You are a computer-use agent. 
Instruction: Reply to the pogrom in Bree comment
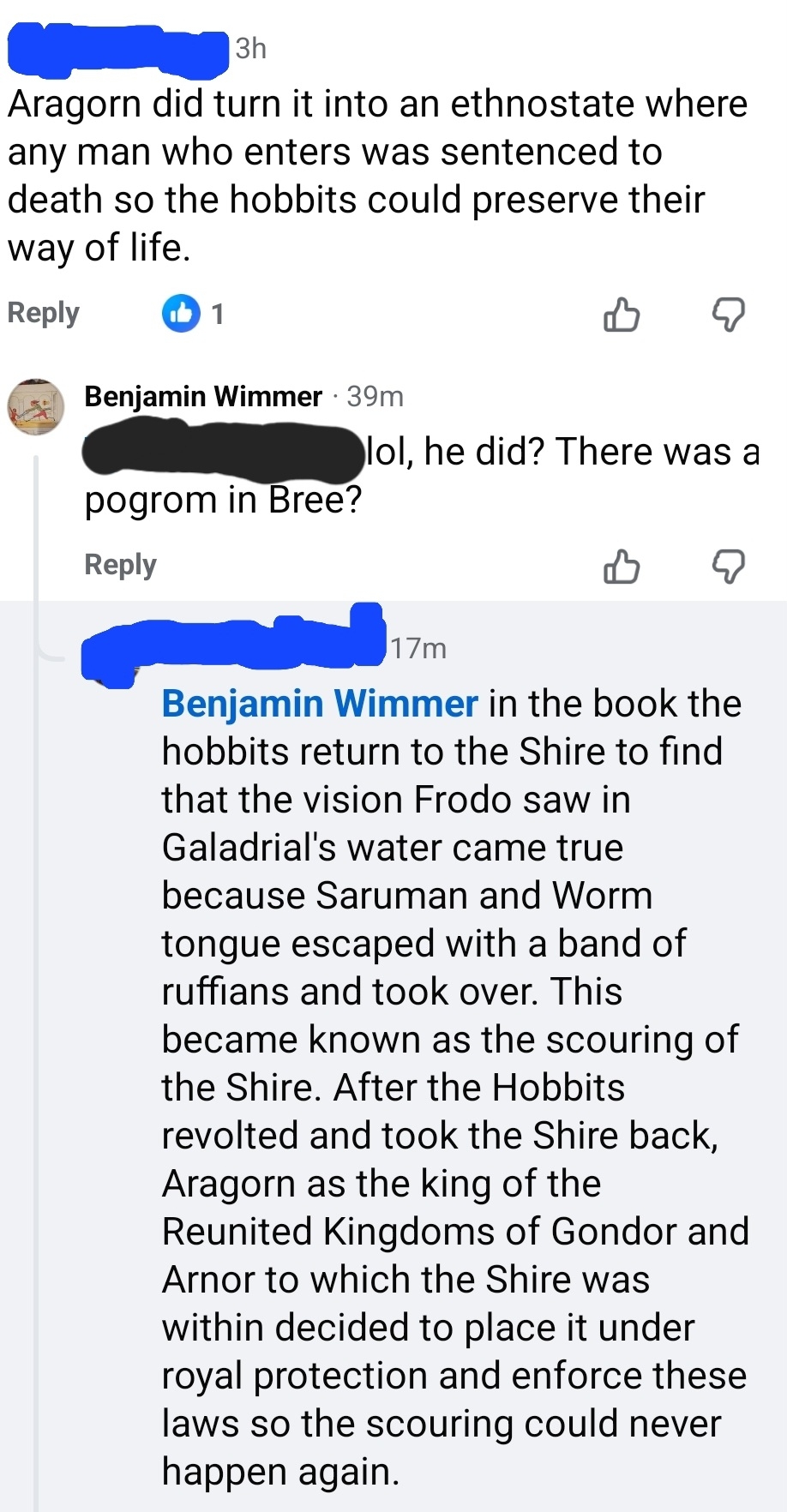120,565
